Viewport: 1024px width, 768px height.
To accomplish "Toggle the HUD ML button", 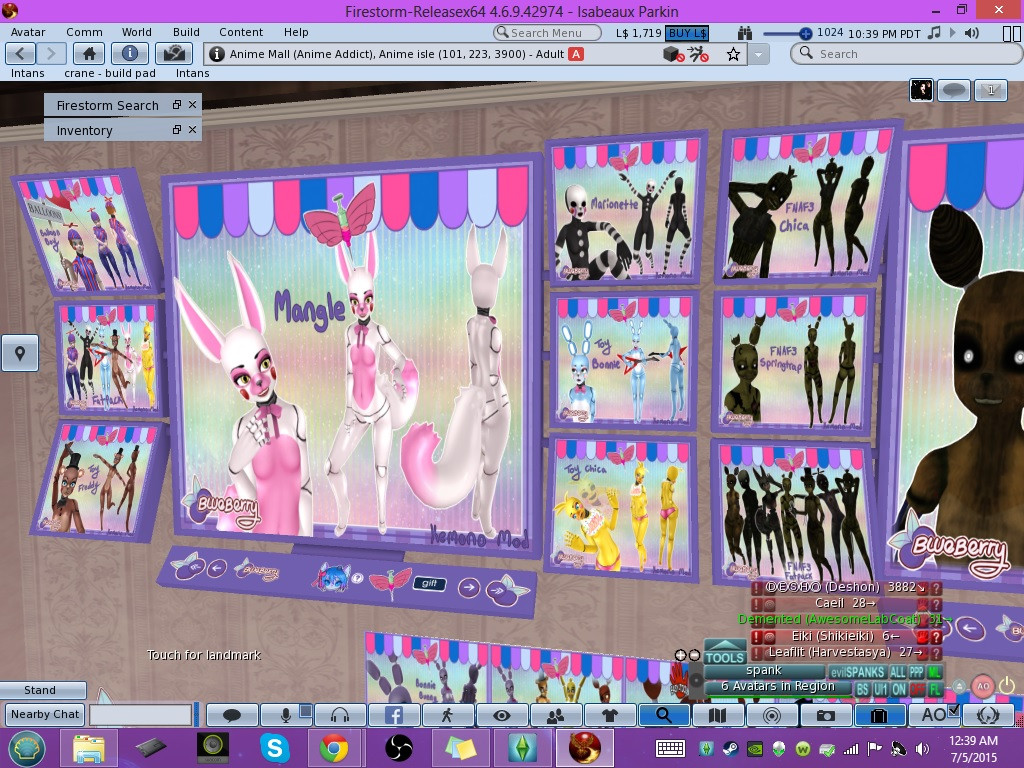I will (x=935, y=672).
